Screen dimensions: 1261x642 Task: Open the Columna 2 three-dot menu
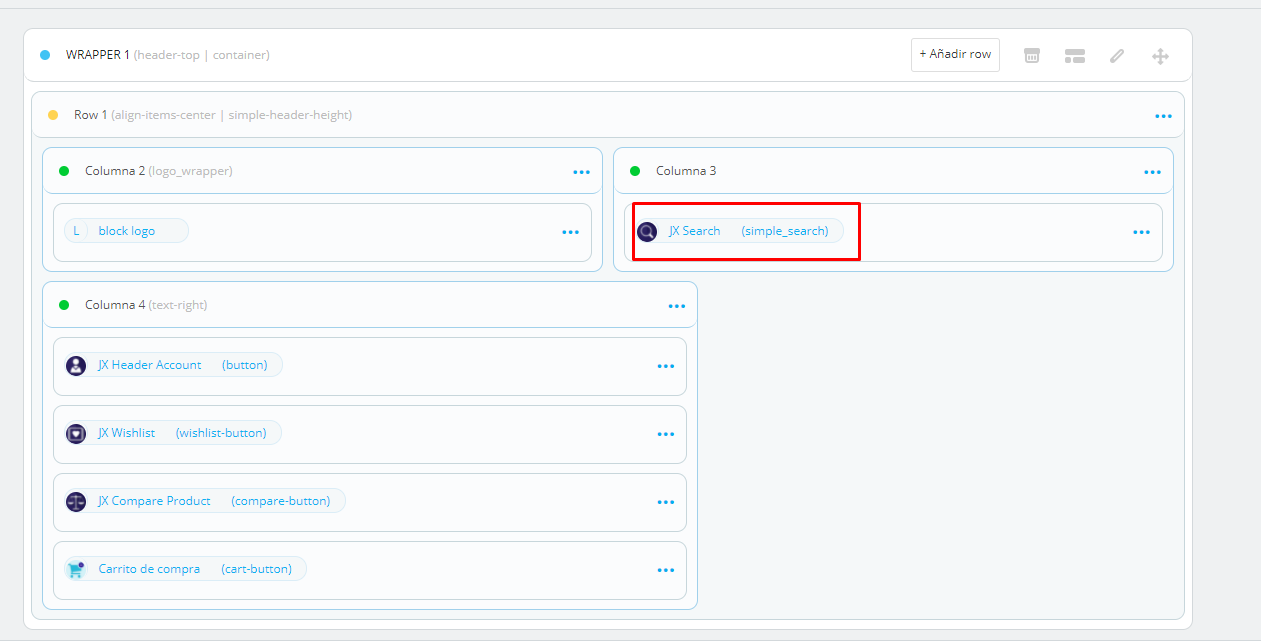click(581, 172)
